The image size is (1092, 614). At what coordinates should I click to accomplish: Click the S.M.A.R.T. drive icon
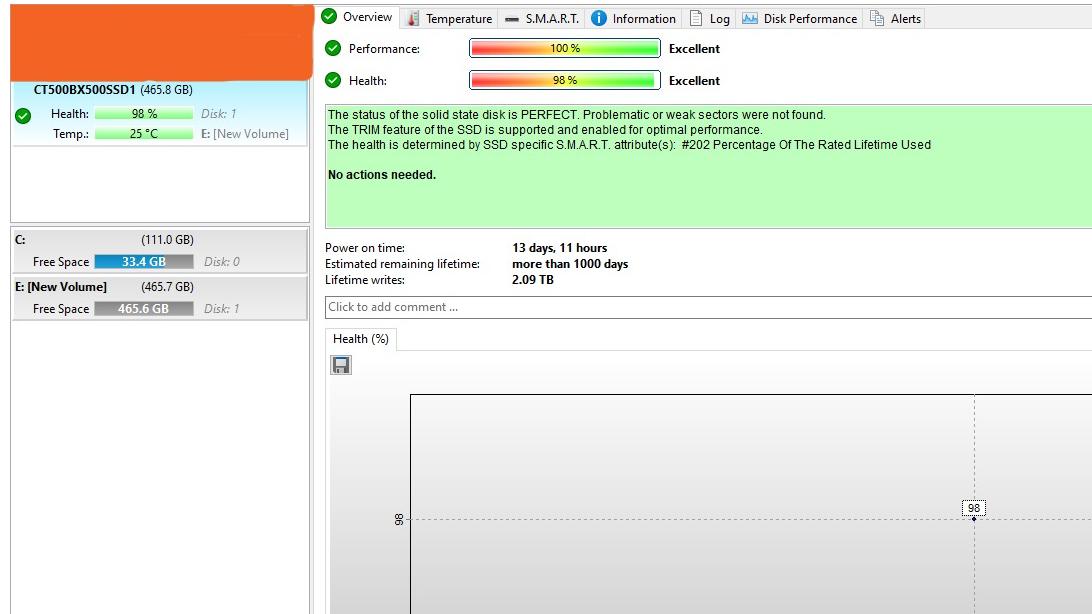click(x=512, y=18)
